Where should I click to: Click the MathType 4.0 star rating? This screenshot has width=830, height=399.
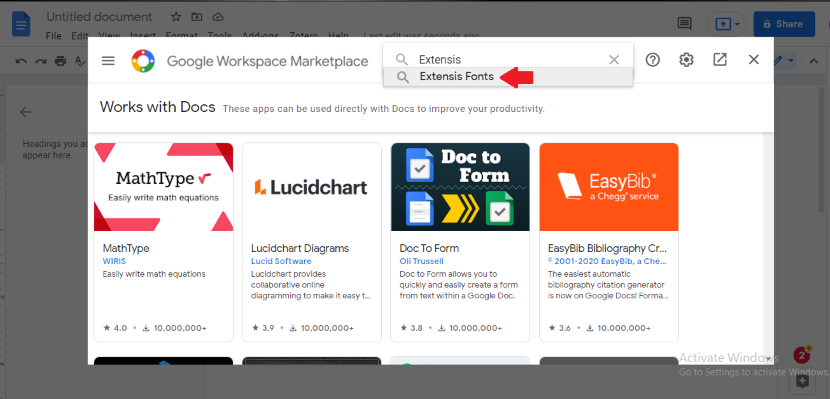(x=115, y=328)
